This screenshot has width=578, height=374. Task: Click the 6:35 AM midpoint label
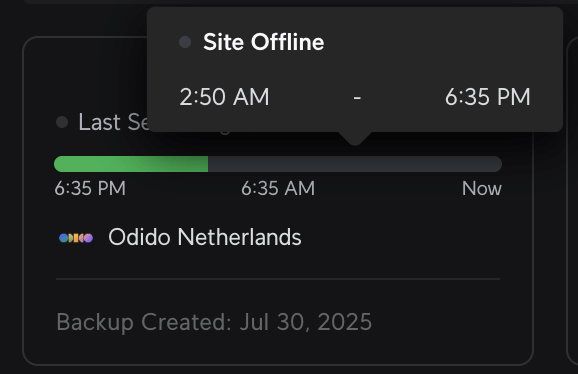278,188
